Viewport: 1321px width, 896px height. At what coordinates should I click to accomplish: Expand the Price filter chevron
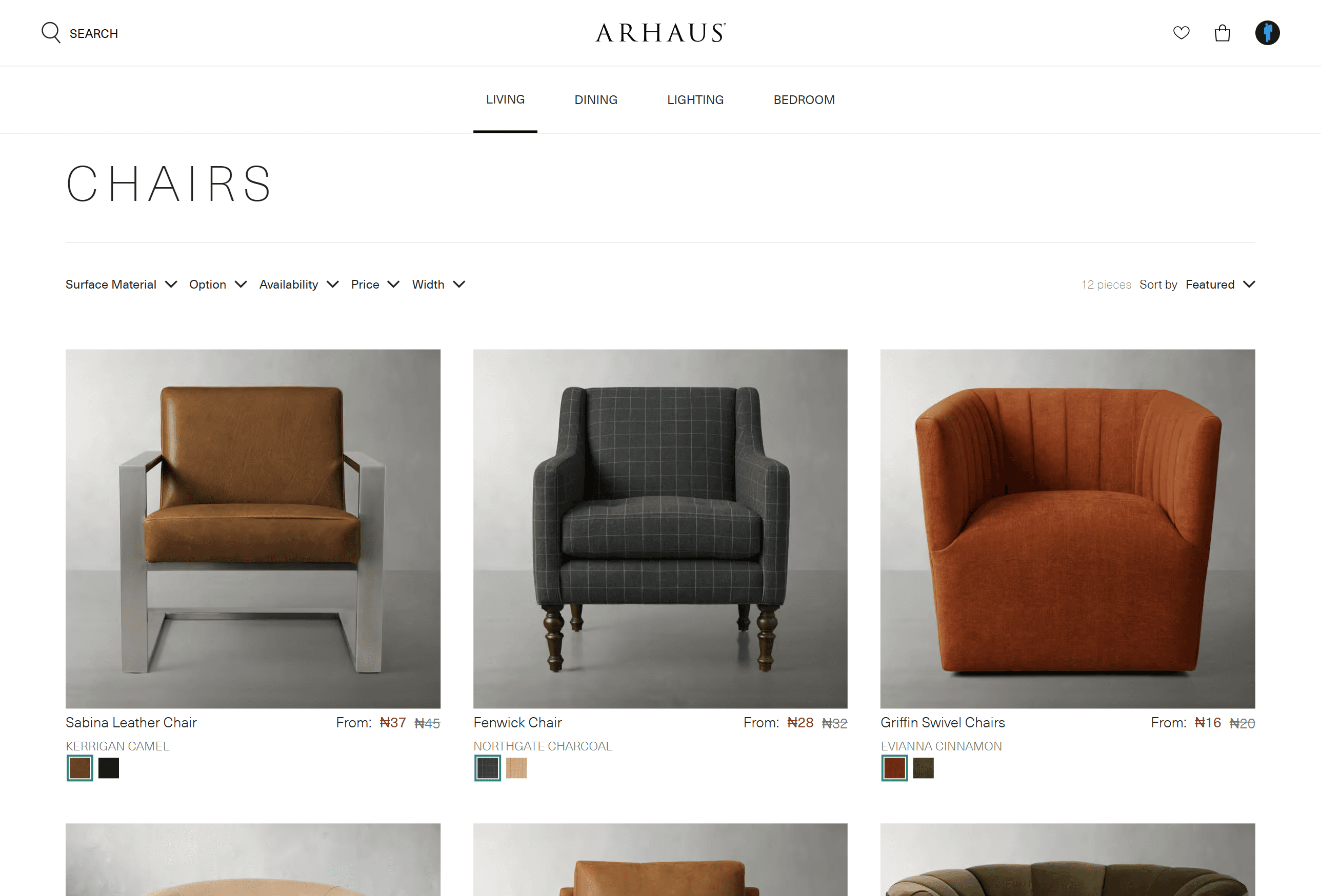393,284
